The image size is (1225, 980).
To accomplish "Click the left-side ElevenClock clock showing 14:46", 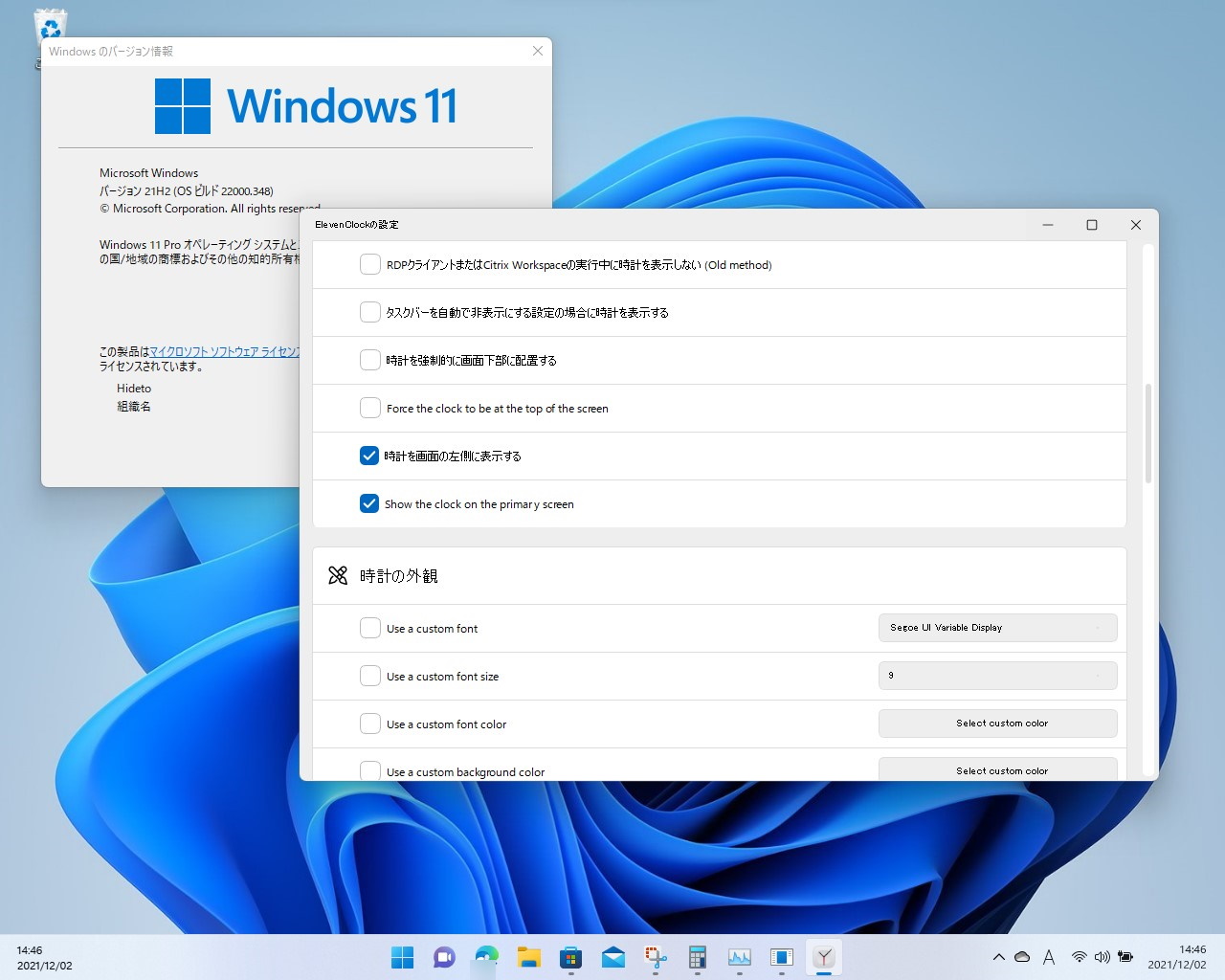I will [x=44, y=958].
